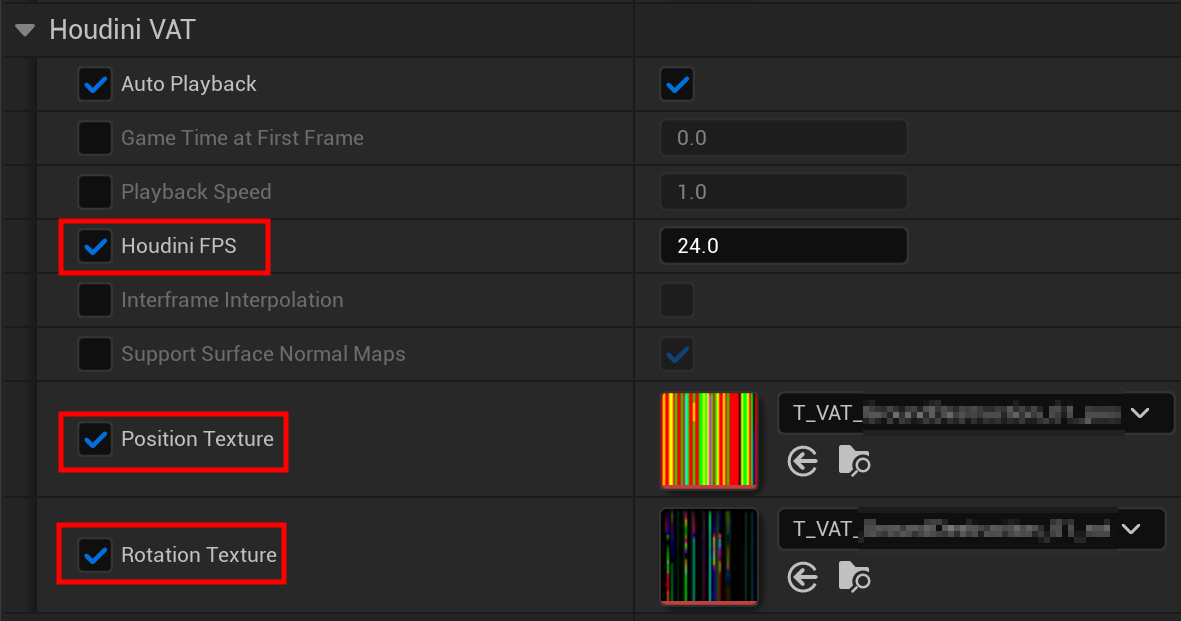Click the Interframe Interpolation label
The width and height of the screenshot is (1181, 621).
click(232, 300)
